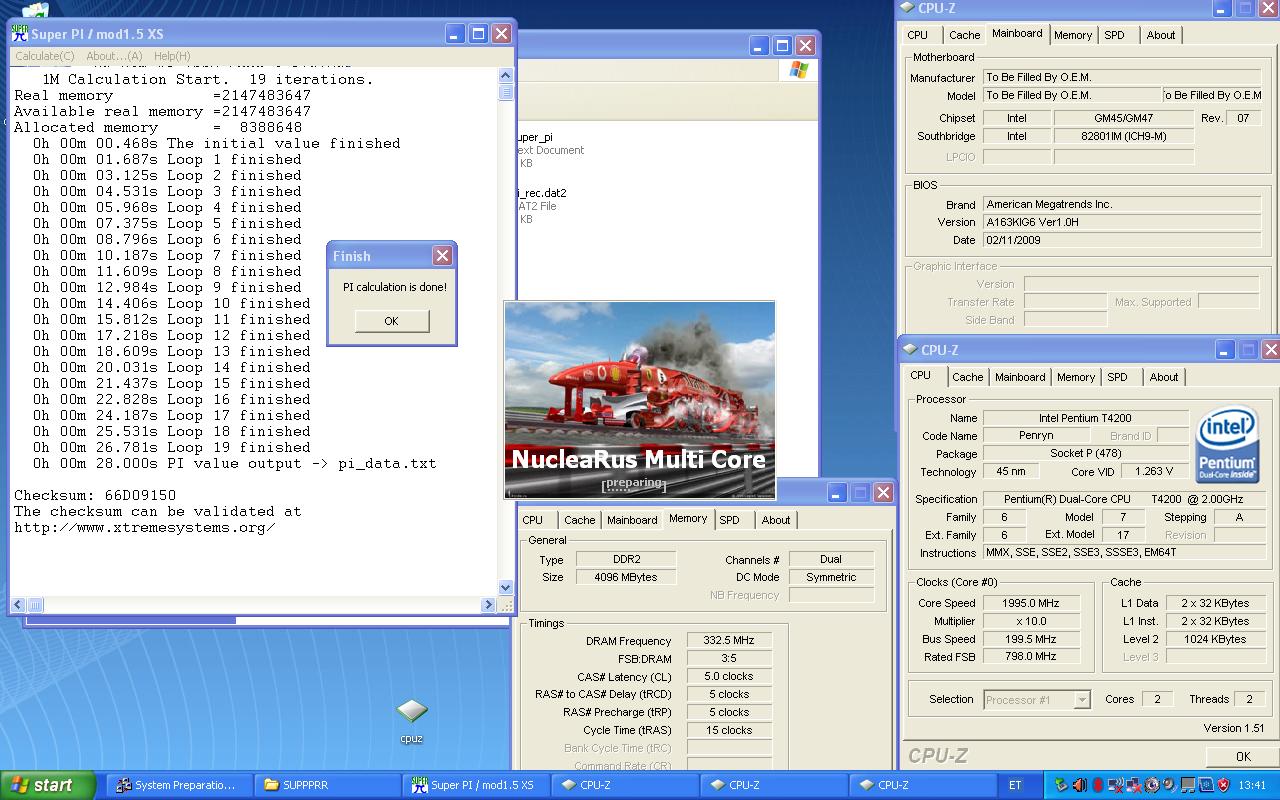Click the Intel Pentium logo badge

pyautogui.click(x=1227, y=443)
